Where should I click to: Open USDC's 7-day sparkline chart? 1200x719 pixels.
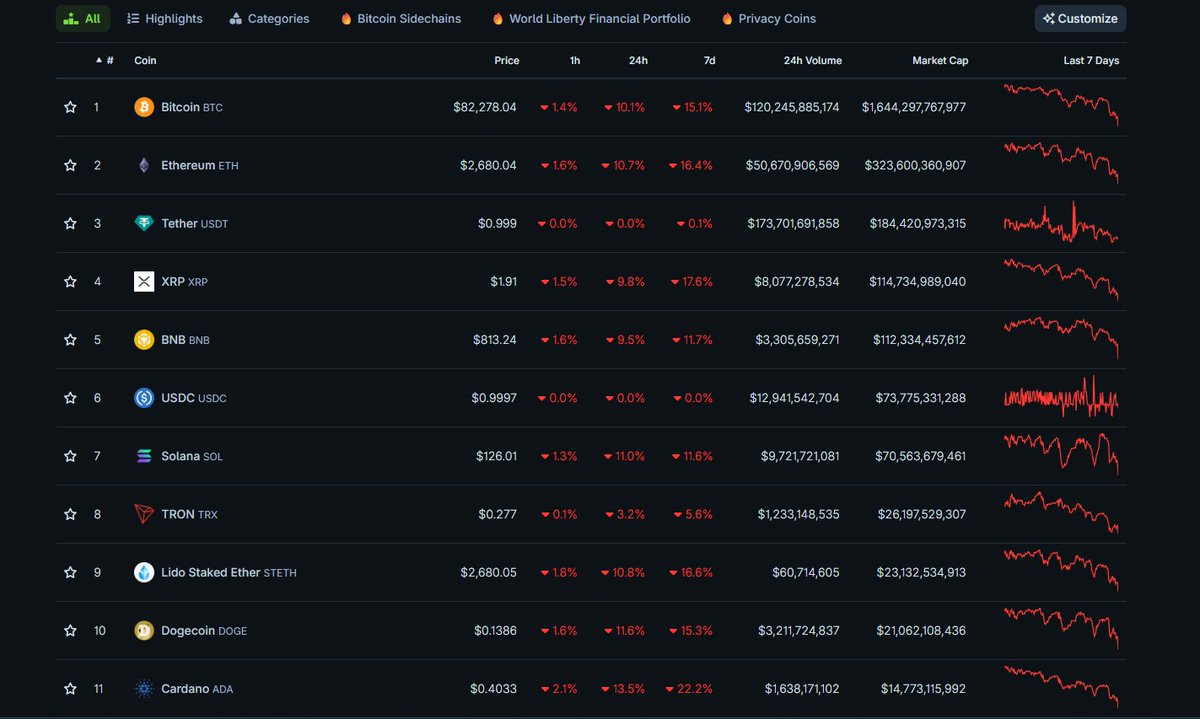coord(1061,397)
